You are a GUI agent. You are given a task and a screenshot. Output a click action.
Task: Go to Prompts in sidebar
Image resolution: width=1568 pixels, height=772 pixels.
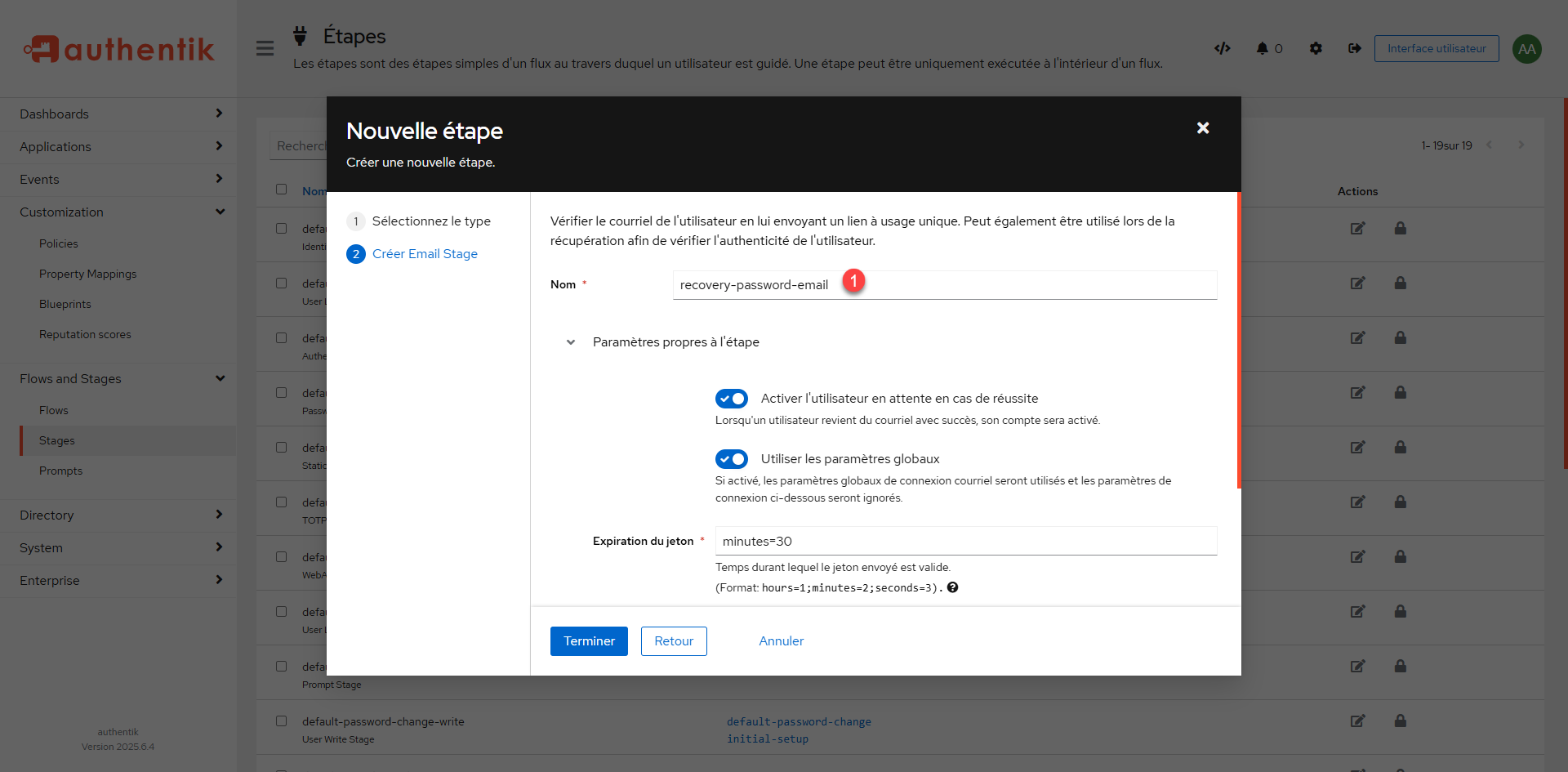point(61,471)
